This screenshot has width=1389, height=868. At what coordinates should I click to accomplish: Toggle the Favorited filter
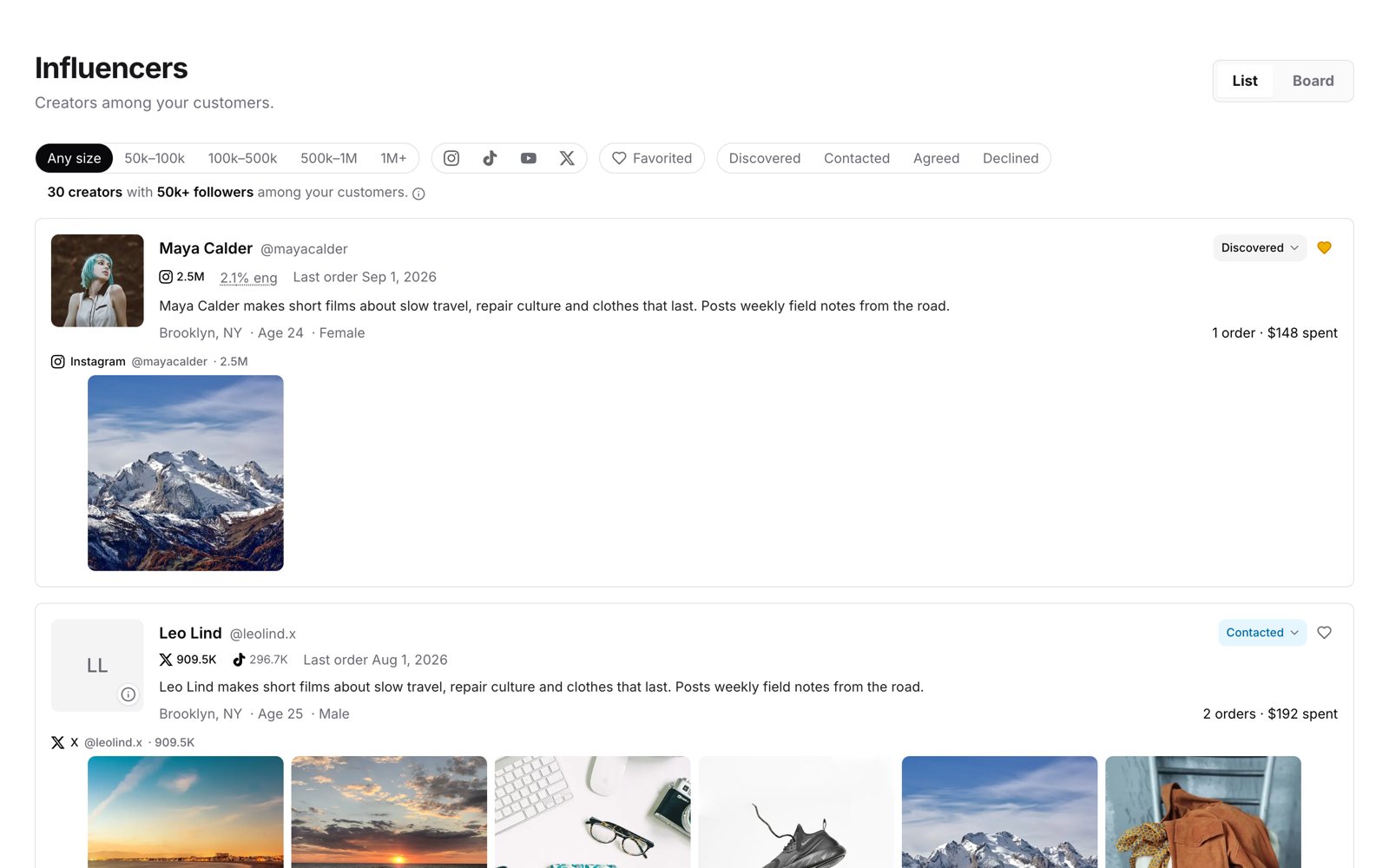[652, 158]
